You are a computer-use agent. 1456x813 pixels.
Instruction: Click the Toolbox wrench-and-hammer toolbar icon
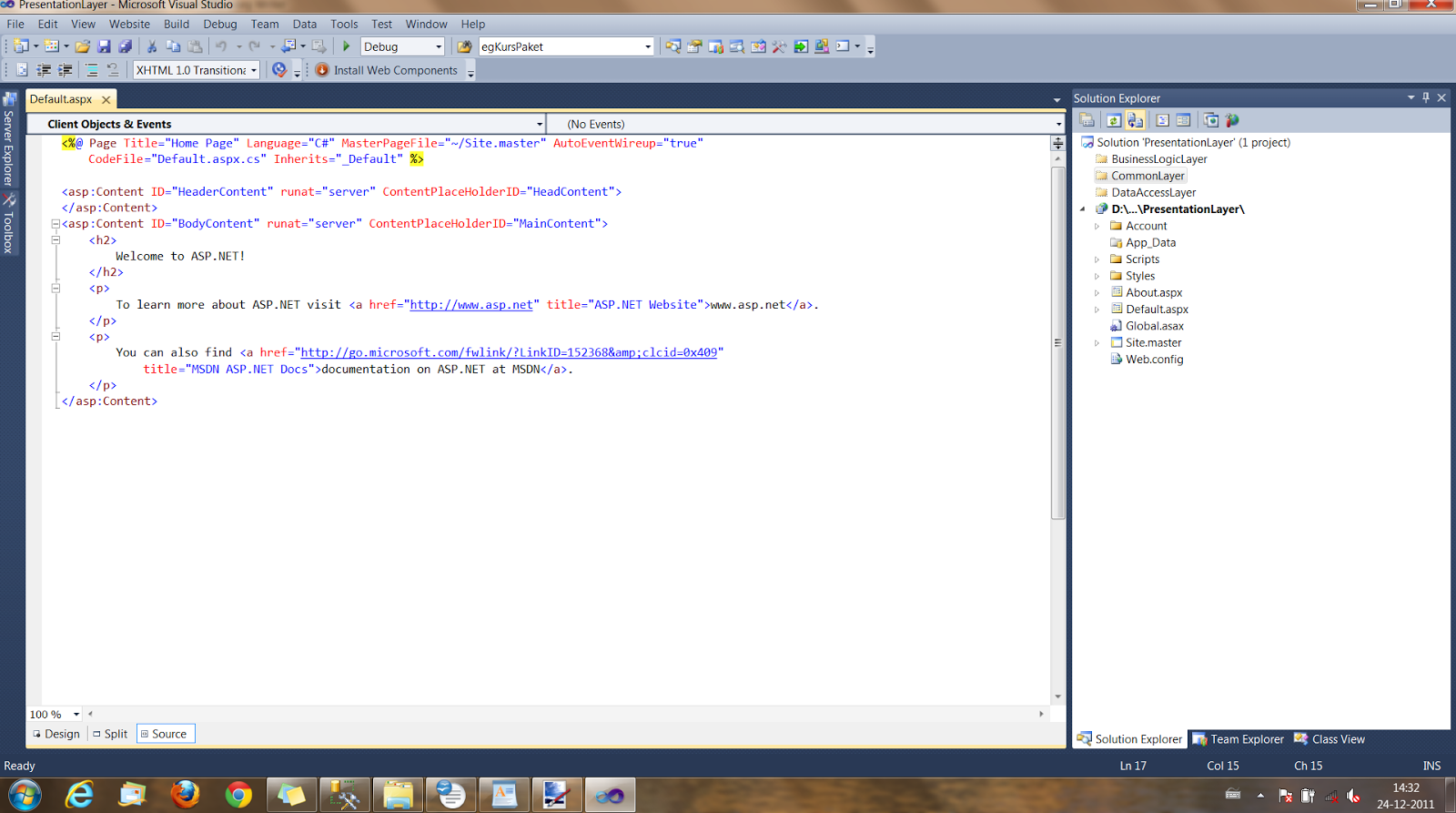pos(779,46)
